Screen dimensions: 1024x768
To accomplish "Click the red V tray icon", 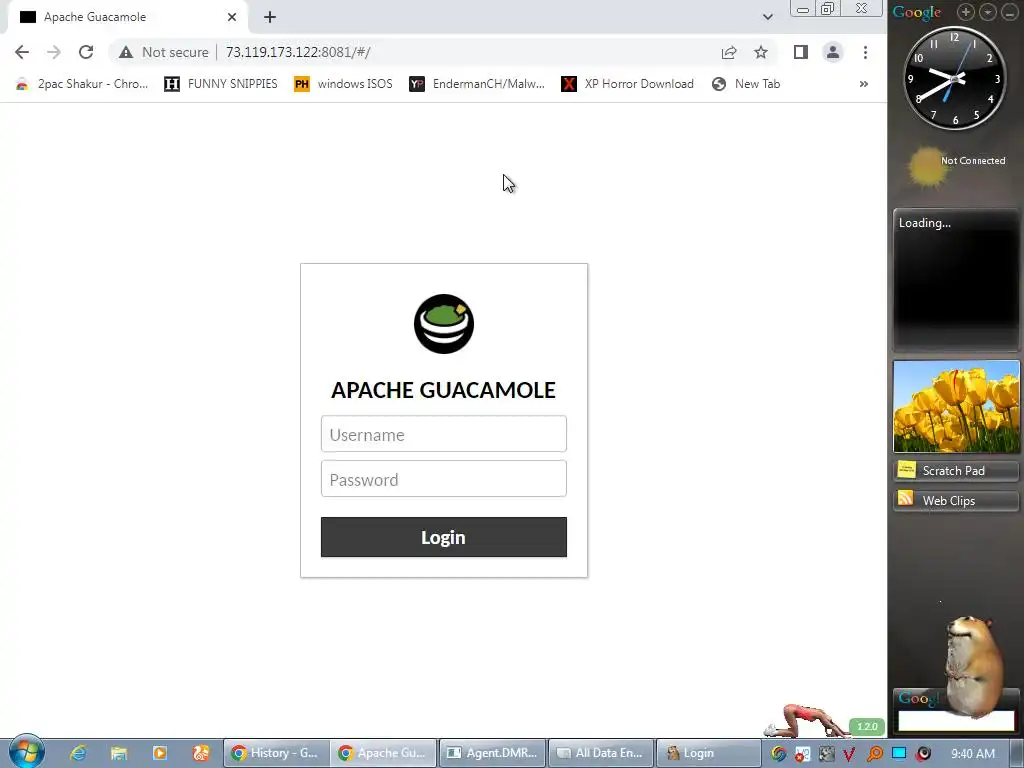I will [x=850, y=754].
